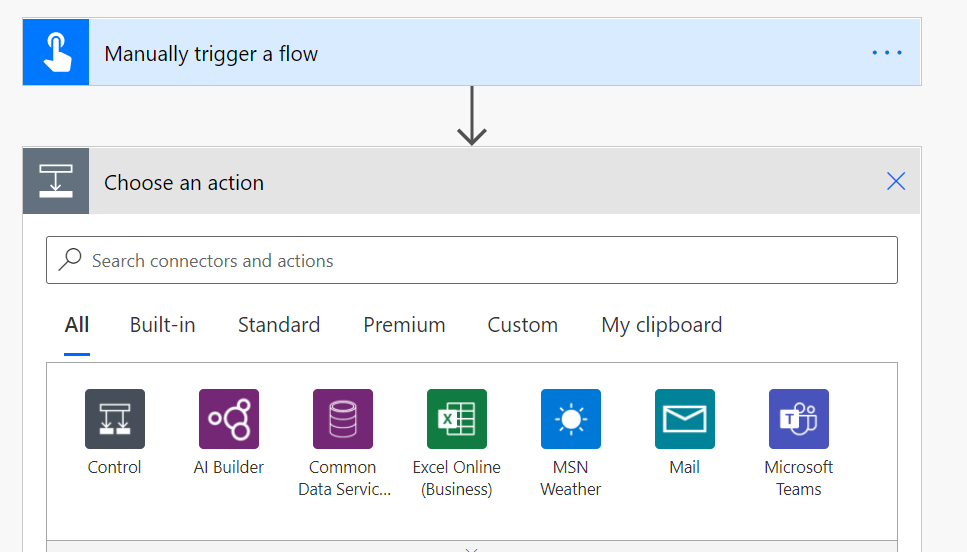Screen dimensions: 967x552
Task: Show Standard connectors tab
Action: [x=279, y=325]
